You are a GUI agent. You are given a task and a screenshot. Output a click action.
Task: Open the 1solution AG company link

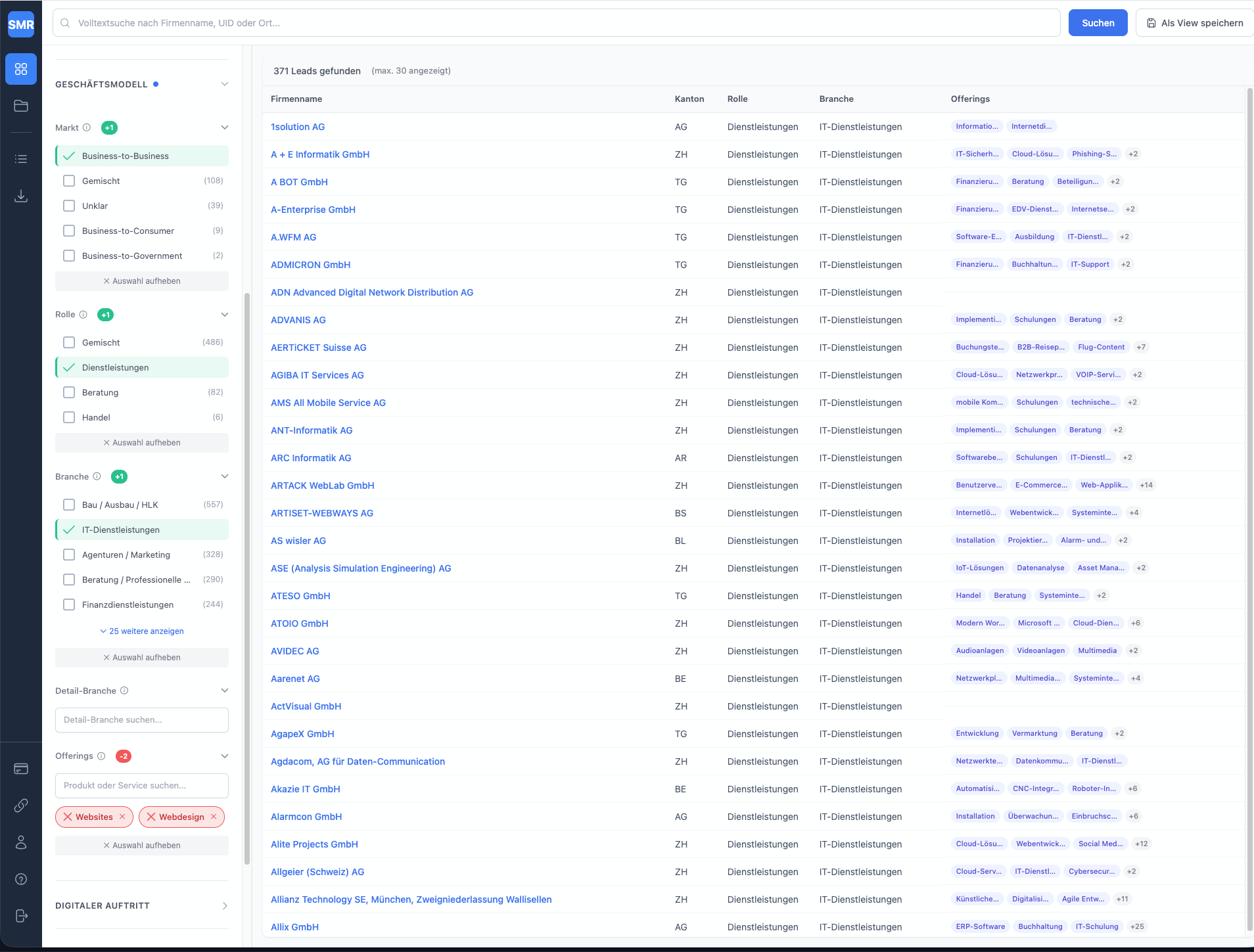pos(298,127)
